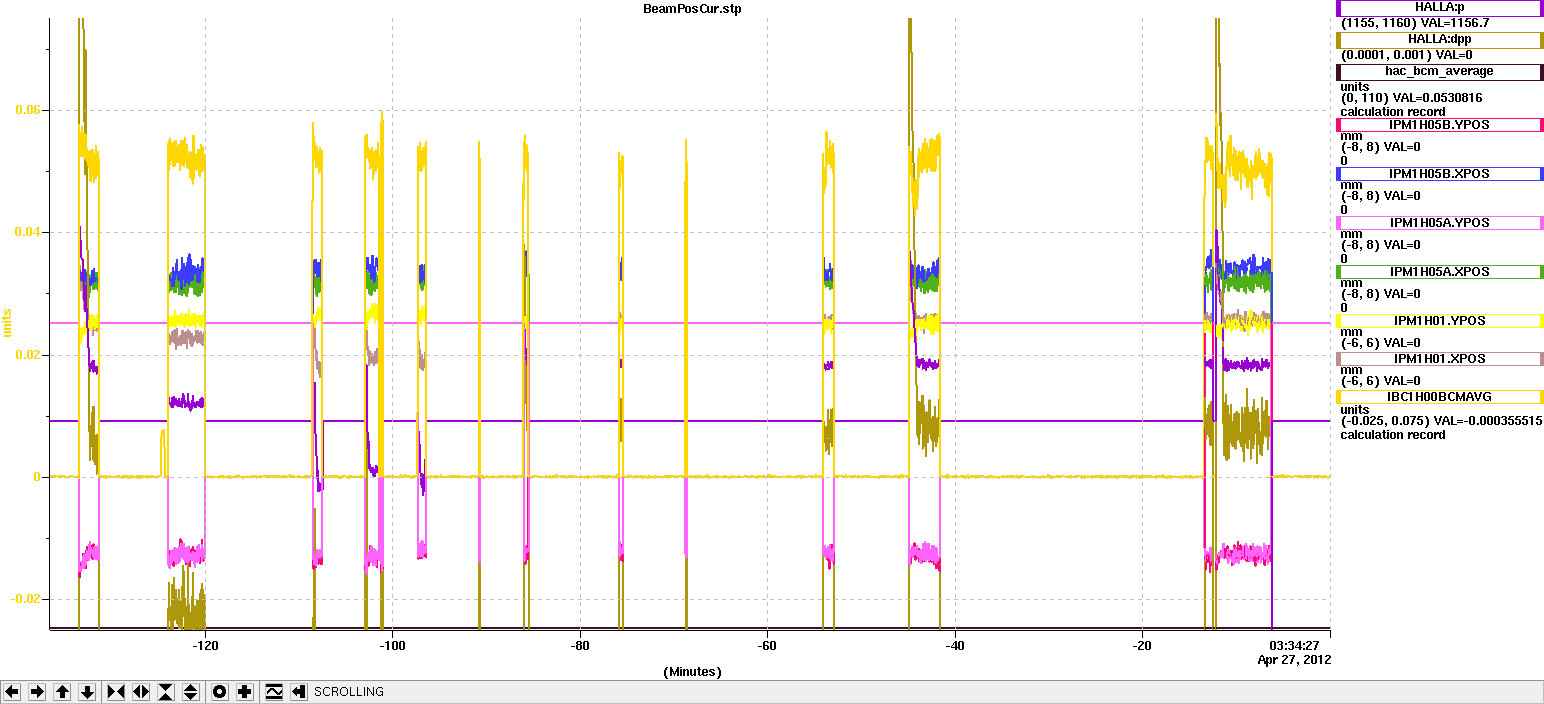Select the hac_bcm_average legend entry
Screen dimensions: 1544x704
pos(1439,72)
